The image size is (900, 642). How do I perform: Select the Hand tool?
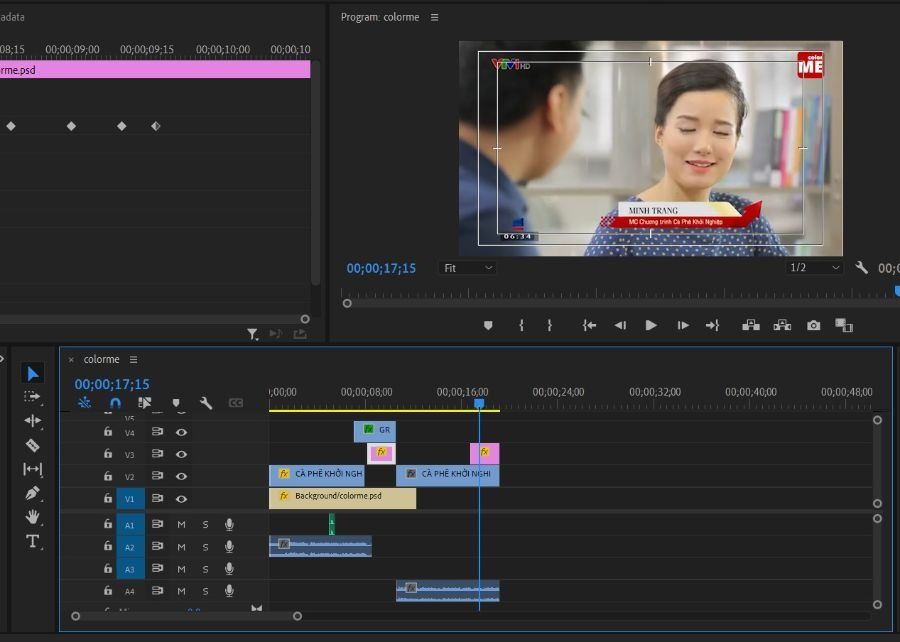tap(33, 517)
